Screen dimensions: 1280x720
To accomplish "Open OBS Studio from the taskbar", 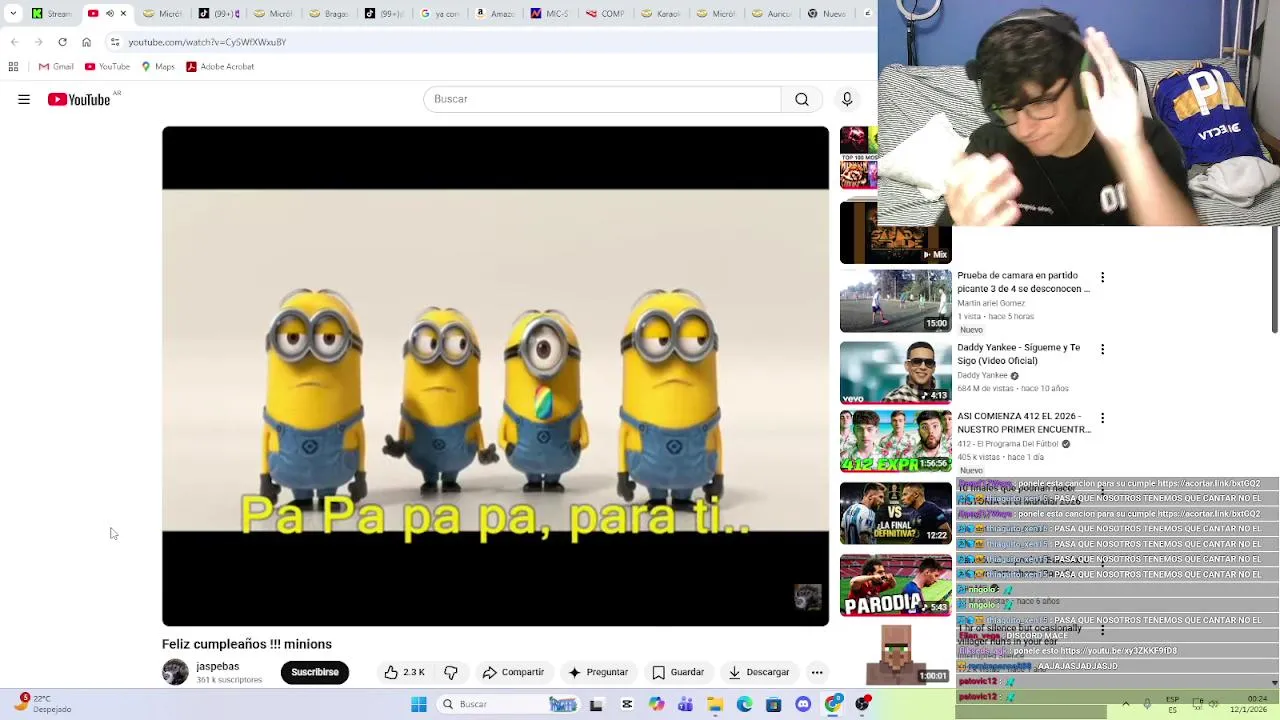I will (862, 704).
